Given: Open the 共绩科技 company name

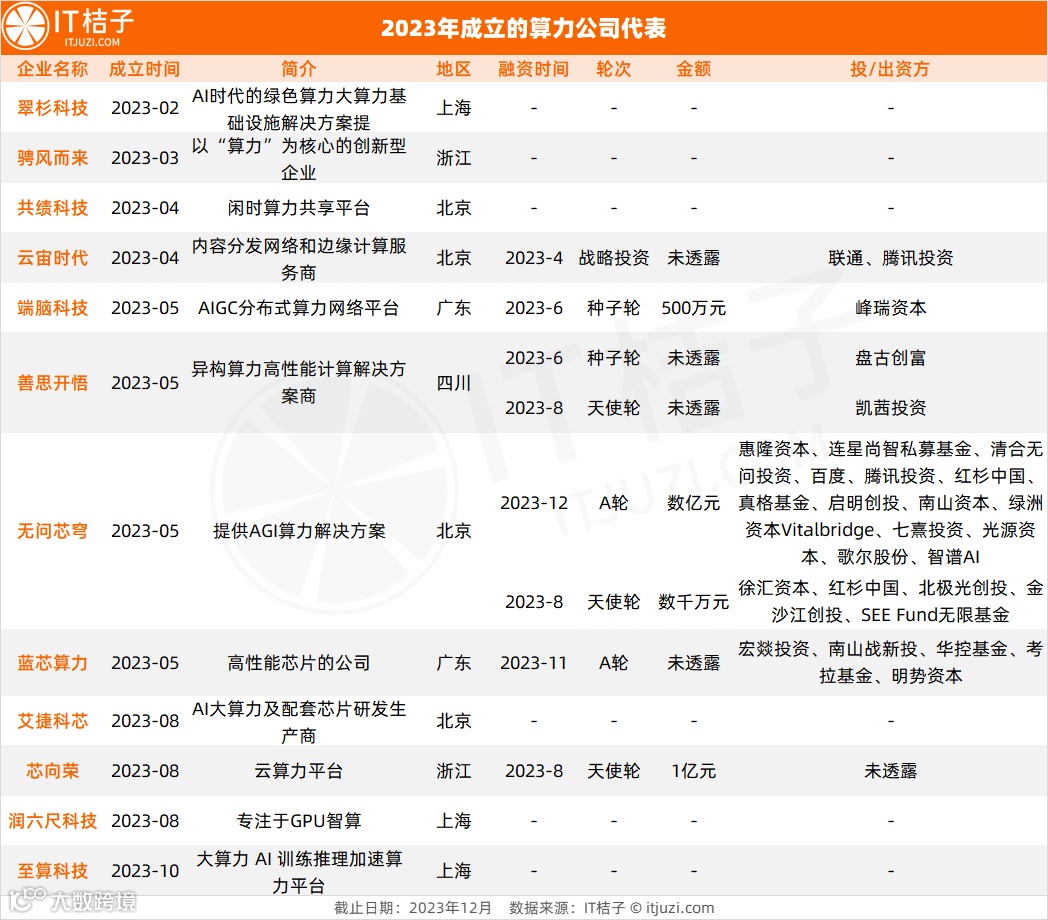Looking at the screenshot, I should (x=52, y=208).
